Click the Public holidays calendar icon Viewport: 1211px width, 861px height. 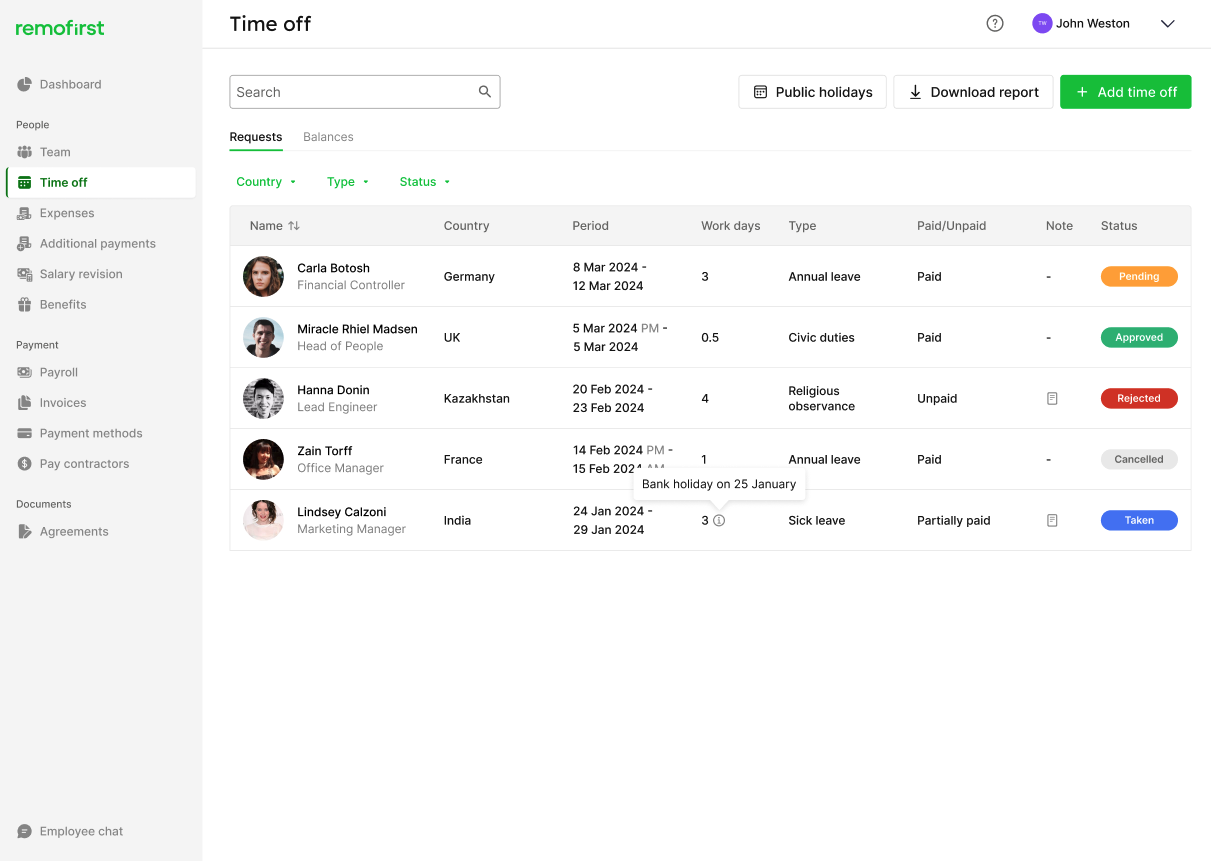[x=760, y=92]
